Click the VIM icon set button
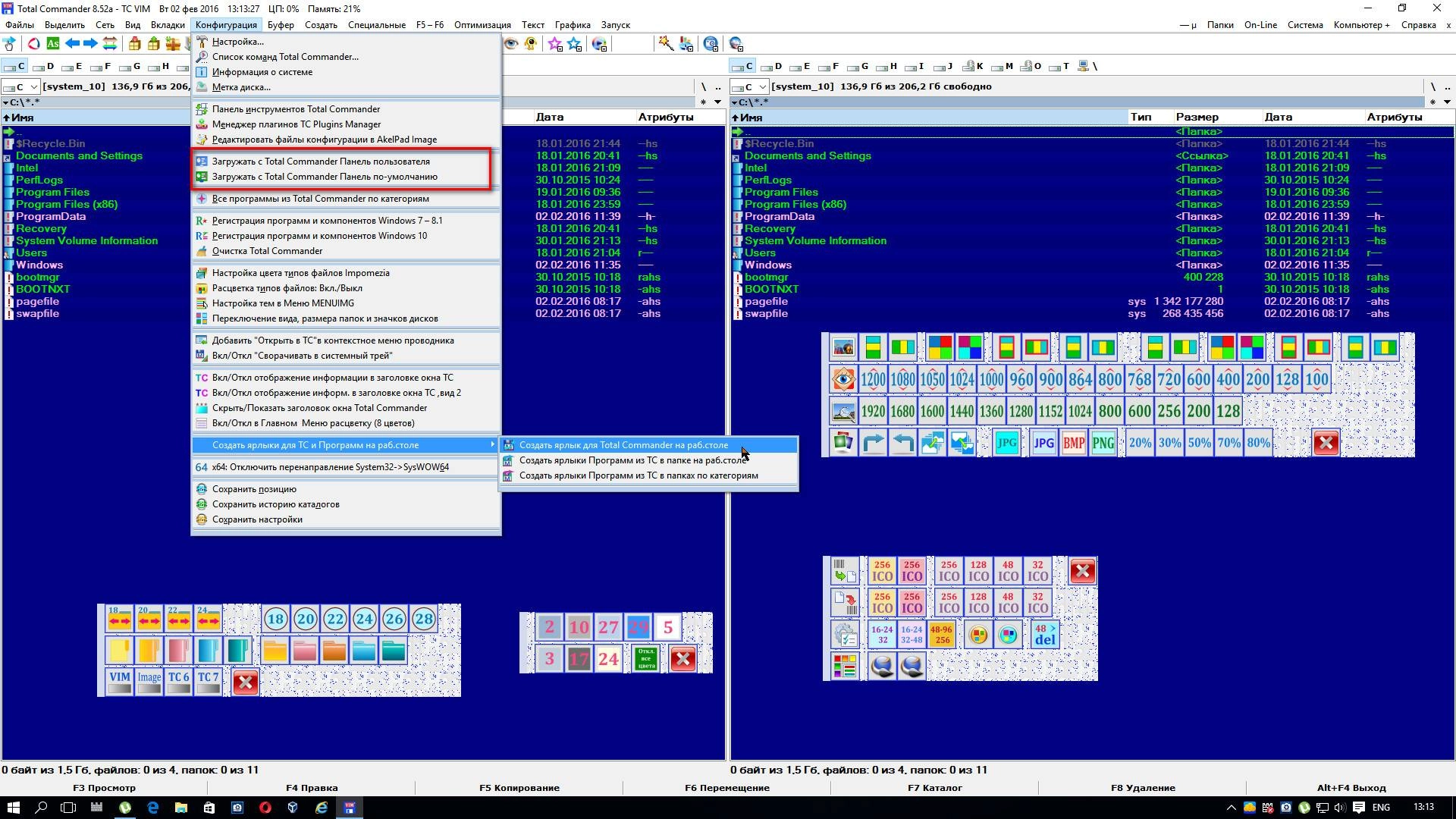Screen dimensions: 1456x819 [120, 682]
